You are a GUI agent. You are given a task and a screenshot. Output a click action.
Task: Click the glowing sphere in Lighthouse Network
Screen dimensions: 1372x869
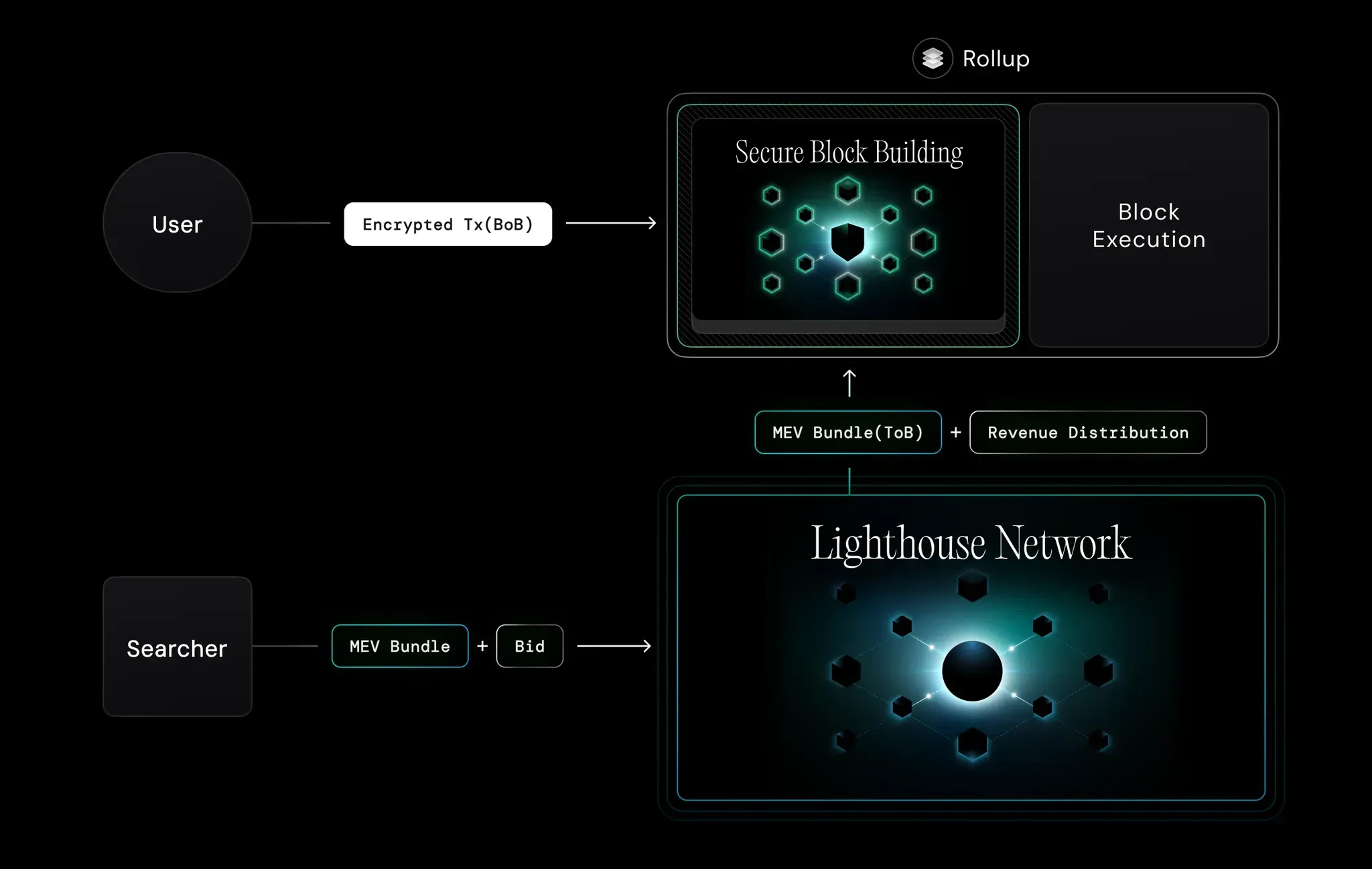point(971,671)
